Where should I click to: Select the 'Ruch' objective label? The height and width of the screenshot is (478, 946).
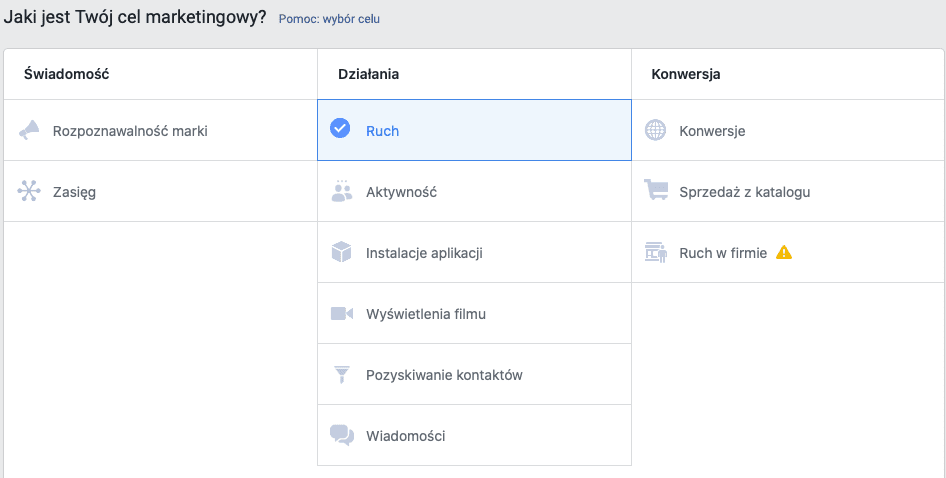coord(383,131)
